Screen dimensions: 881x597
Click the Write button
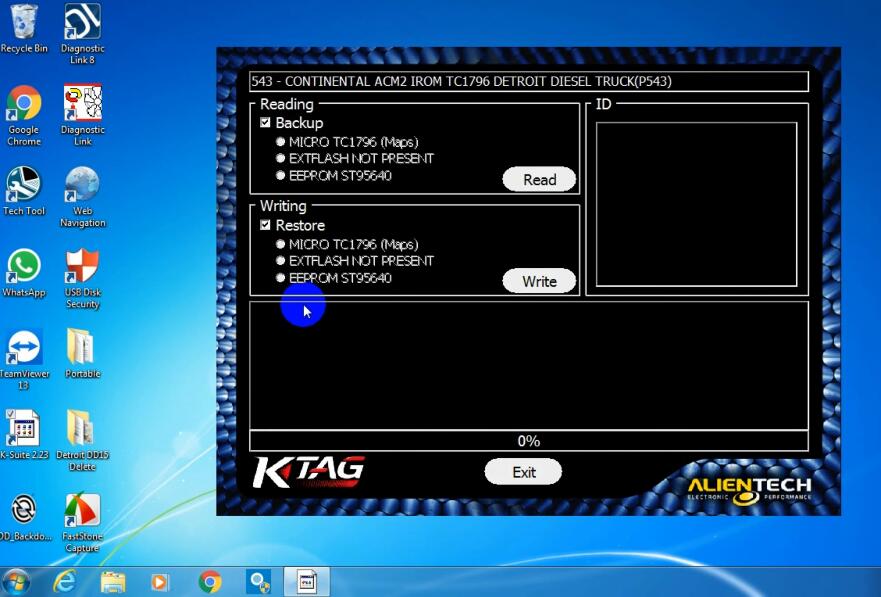point(539,281)
